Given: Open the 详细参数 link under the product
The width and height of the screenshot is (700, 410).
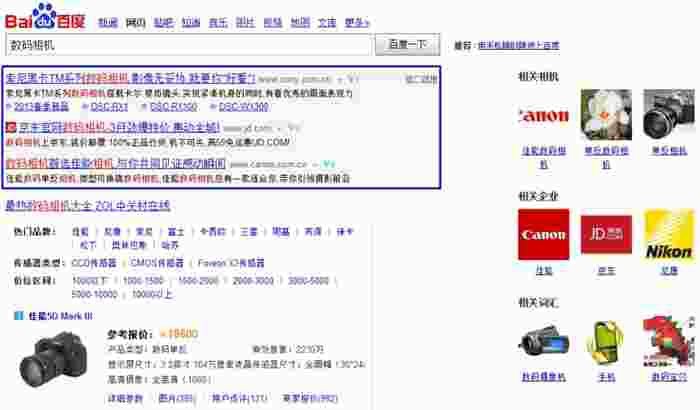Looking at the screenshot, I should point(125,398).
